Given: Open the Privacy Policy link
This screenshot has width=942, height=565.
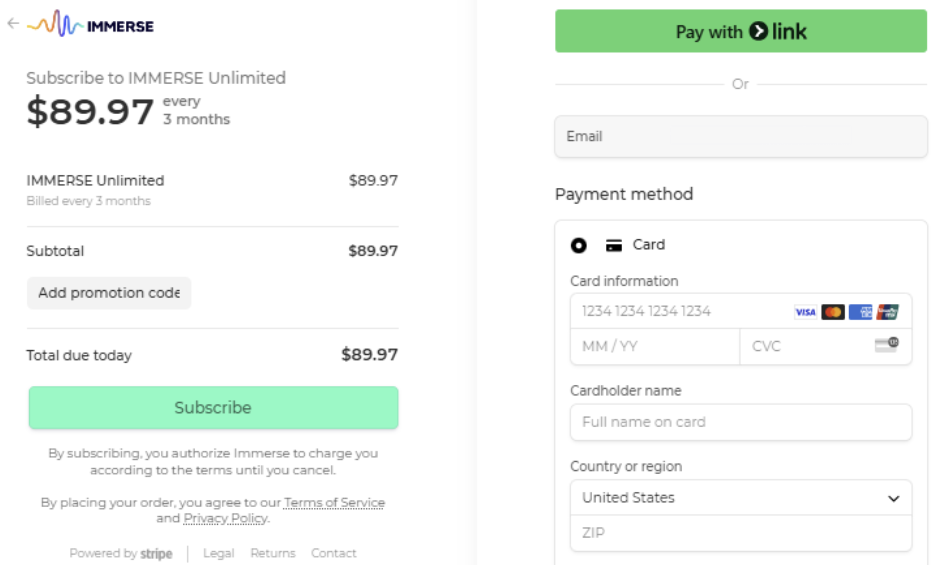Looking at the screenshot, I should [x=225, y=518].
